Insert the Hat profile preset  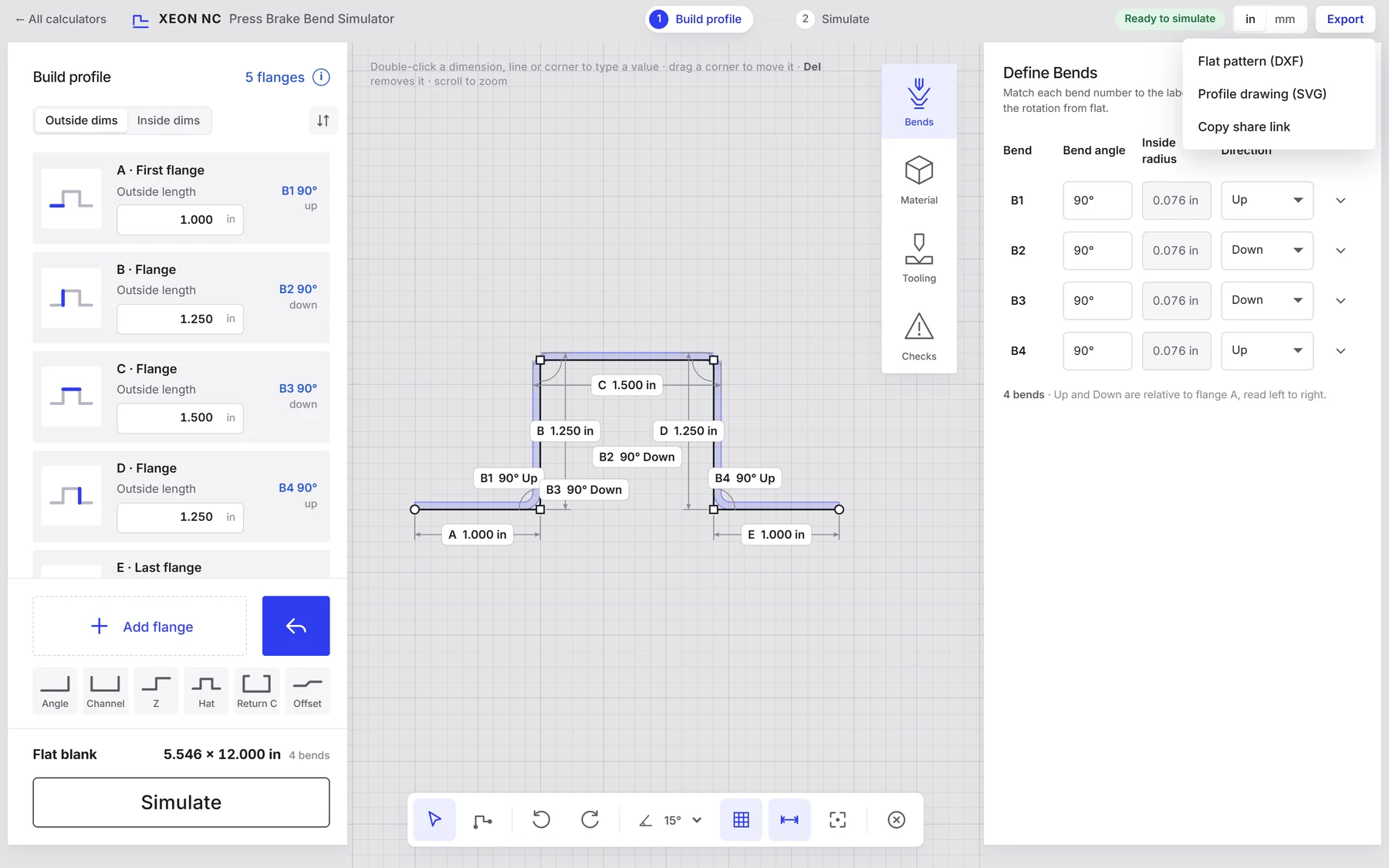click(206, 691)
